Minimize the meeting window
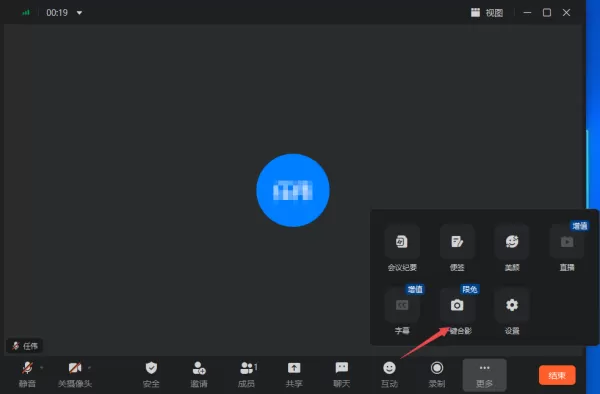 (527, 13)
